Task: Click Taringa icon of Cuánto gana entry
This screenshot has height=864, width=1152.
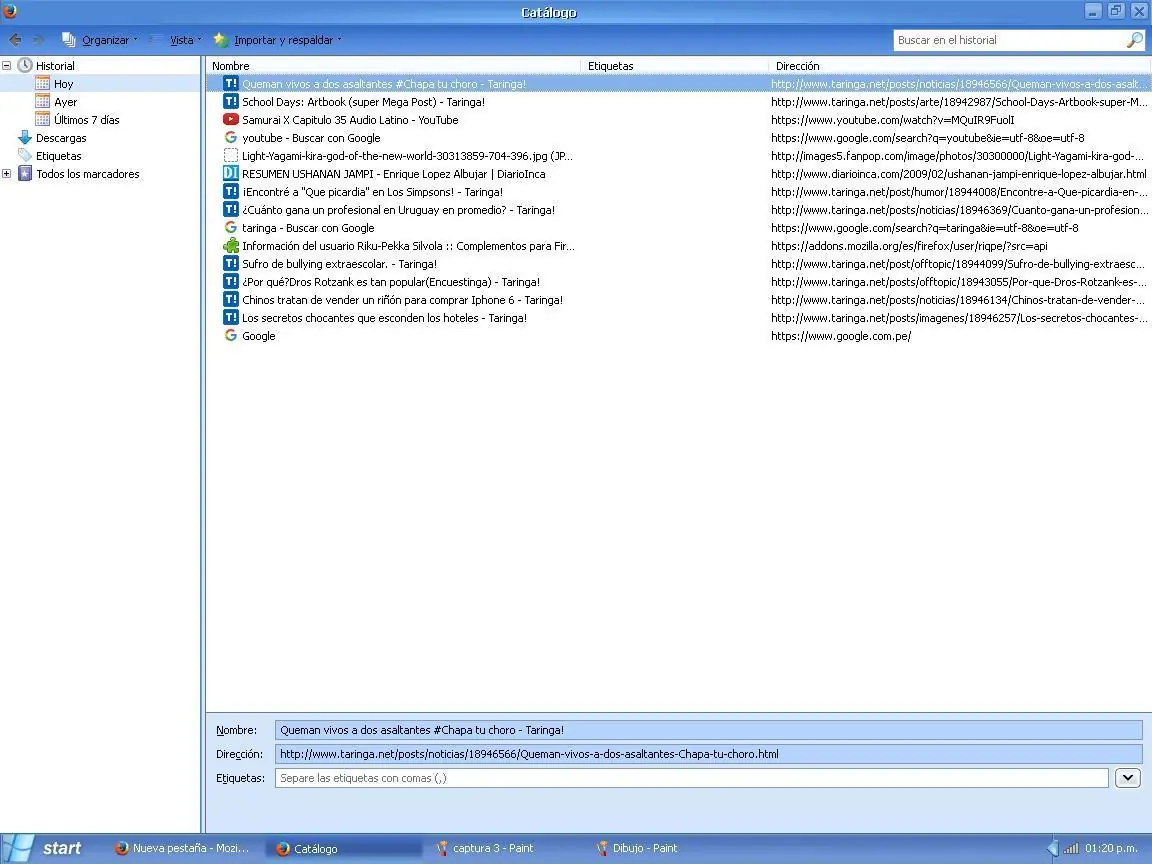Action: click(231, 209)
